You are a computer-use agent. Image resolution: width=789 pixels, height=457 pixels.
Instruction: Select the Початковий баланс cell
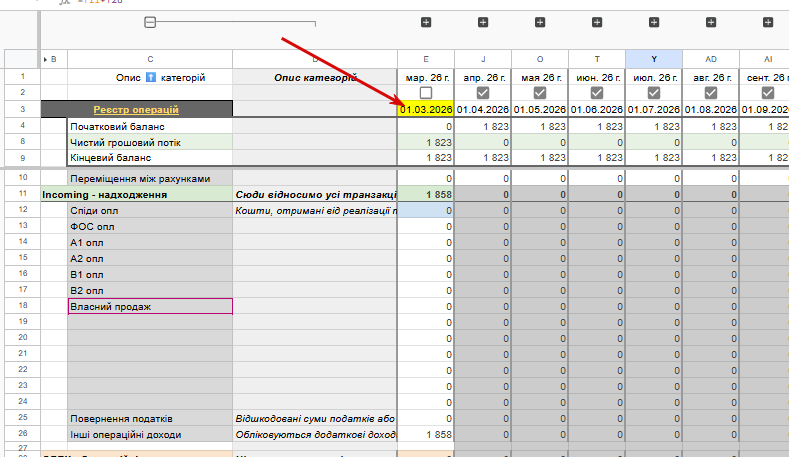(x=150, y=126)
